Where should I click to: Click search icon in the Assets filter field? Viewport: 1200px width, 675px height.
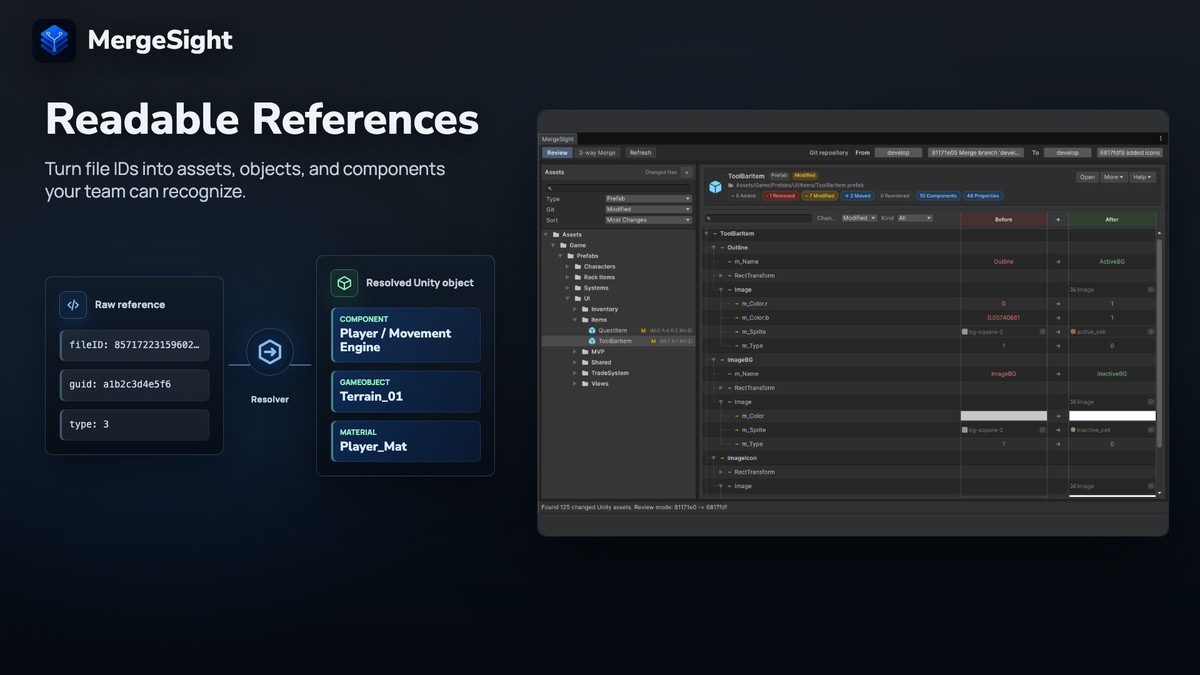point(550,188)
